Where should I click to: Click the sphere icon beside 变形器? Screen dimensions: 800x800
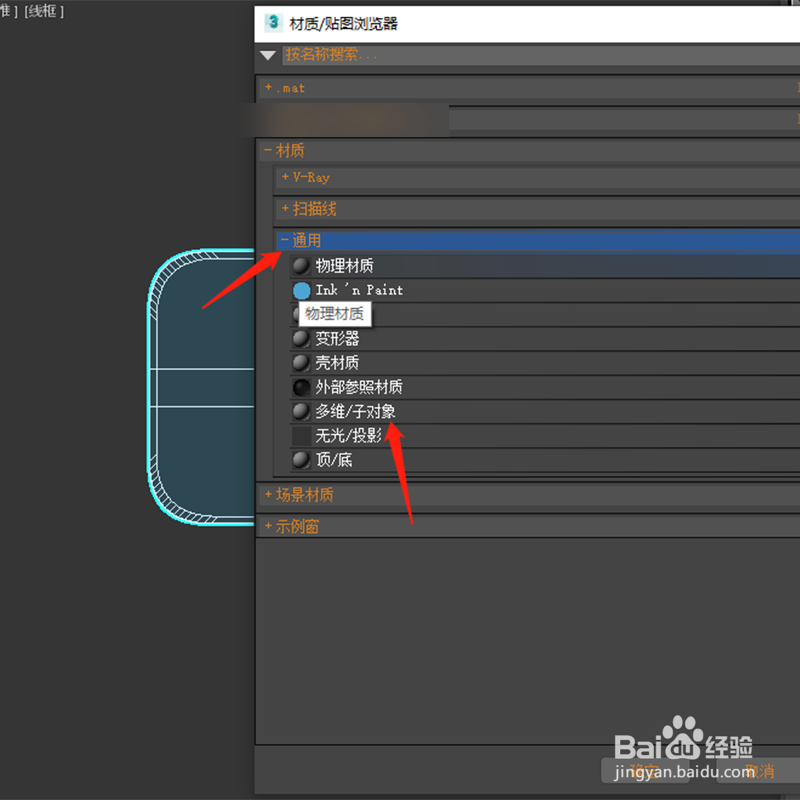(x=301, y=339)
